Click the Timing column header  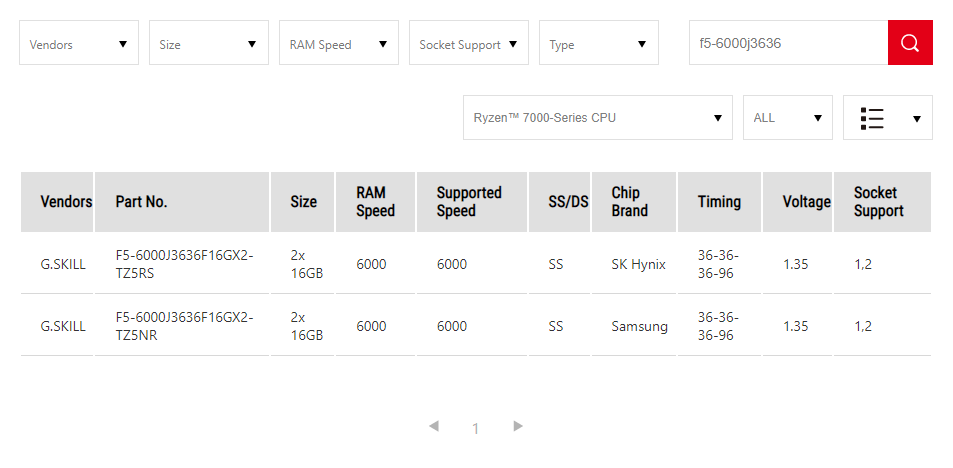[719, 202]
